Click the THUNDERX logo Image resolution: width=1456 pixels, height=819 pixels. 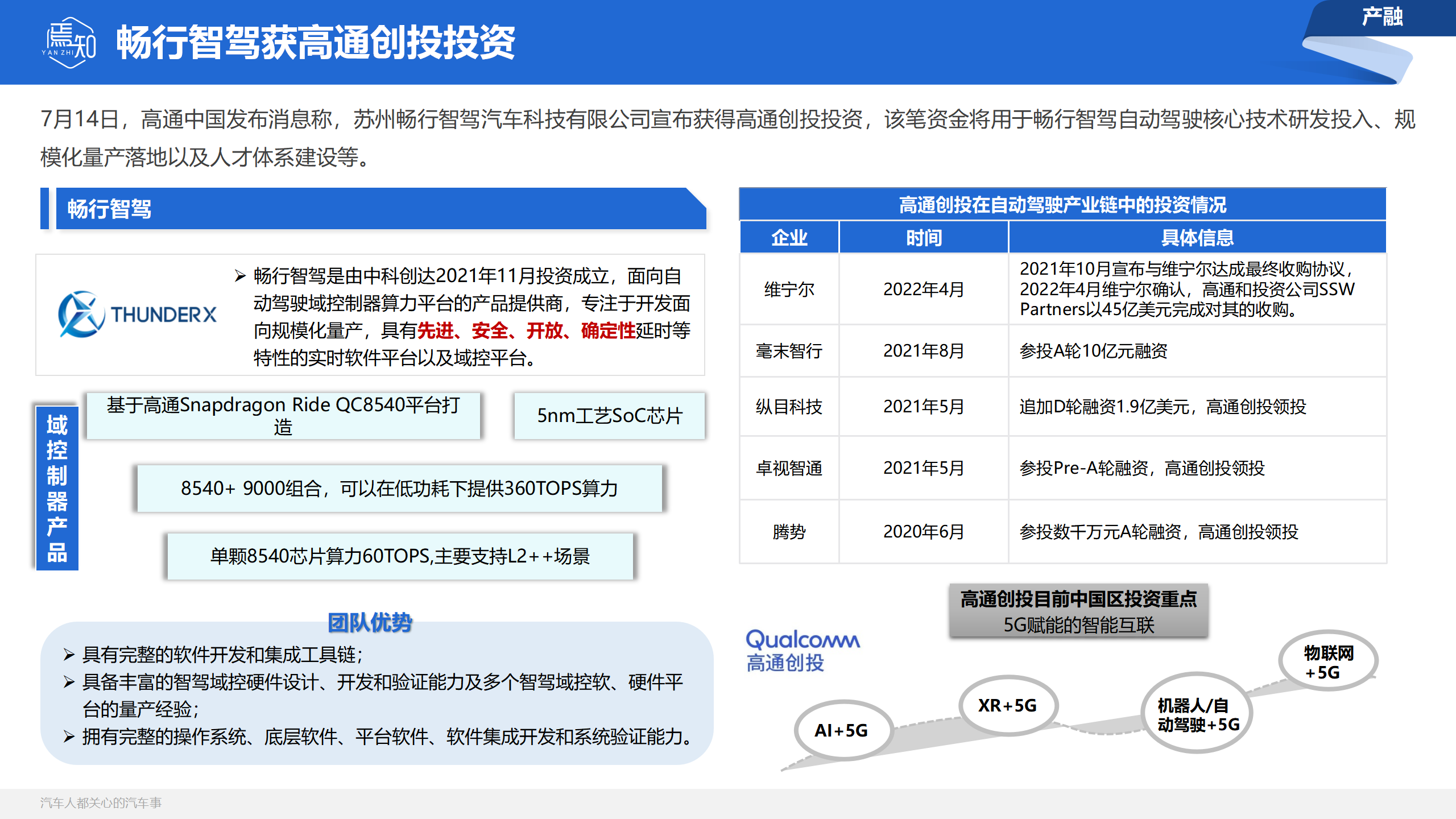[138, 314]
